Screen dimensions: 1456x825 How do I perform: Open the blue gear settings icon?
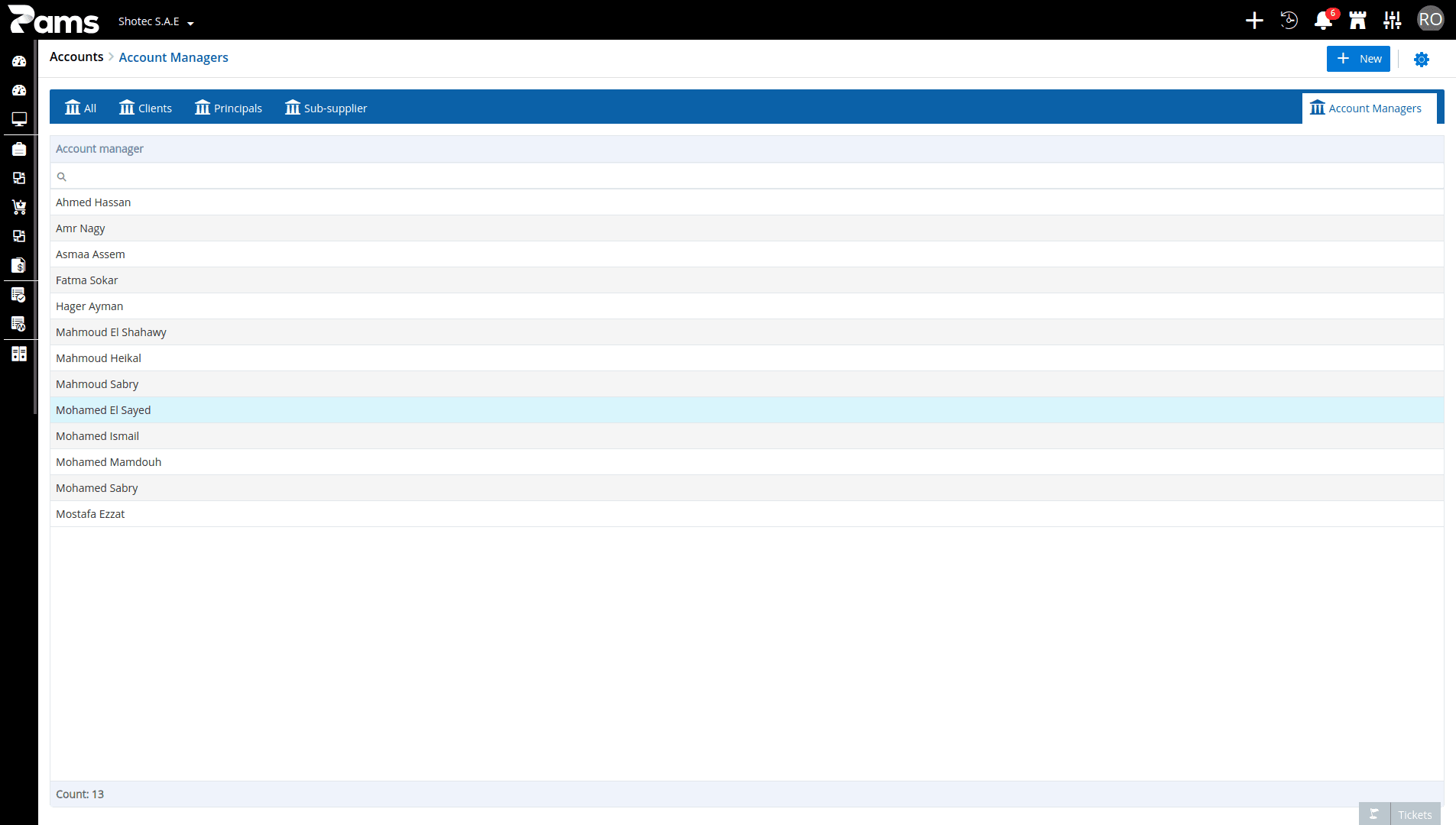1422,59
